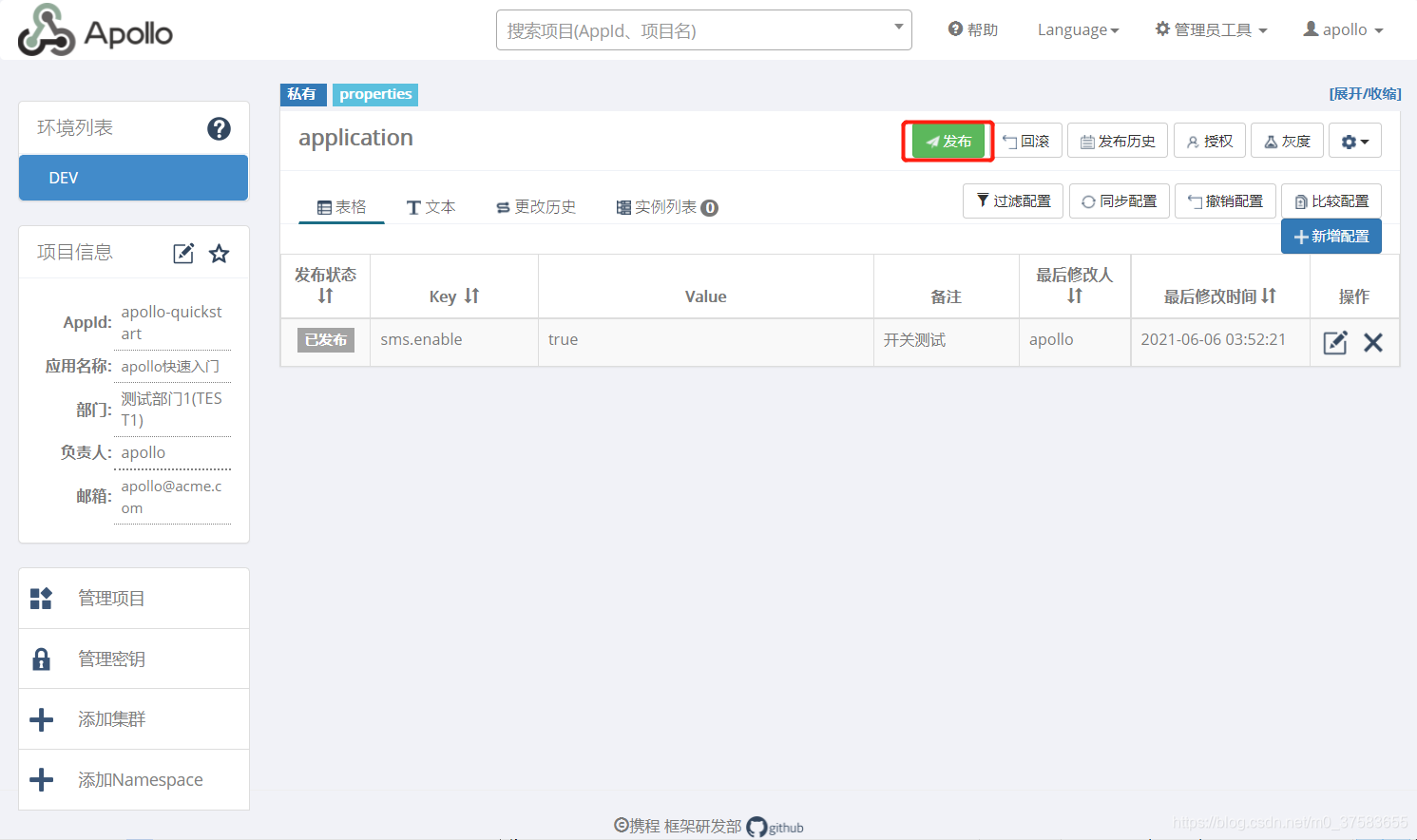The image size is (1417, 840).
Task: Sort by Key column arrows
Action: 471,296
